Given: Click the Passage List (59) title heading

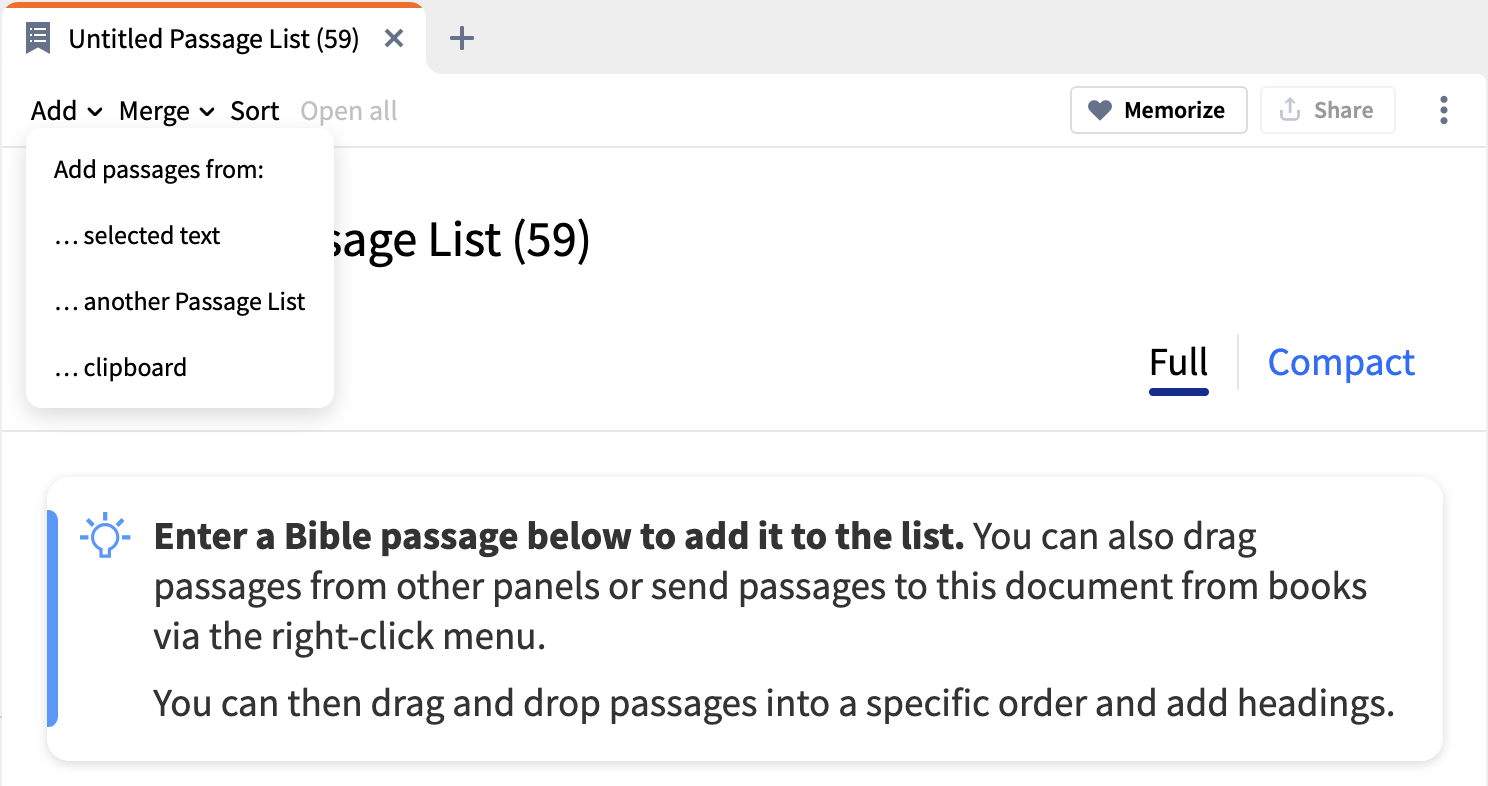Looking at the screenshot, I should (x=460, y=241).
